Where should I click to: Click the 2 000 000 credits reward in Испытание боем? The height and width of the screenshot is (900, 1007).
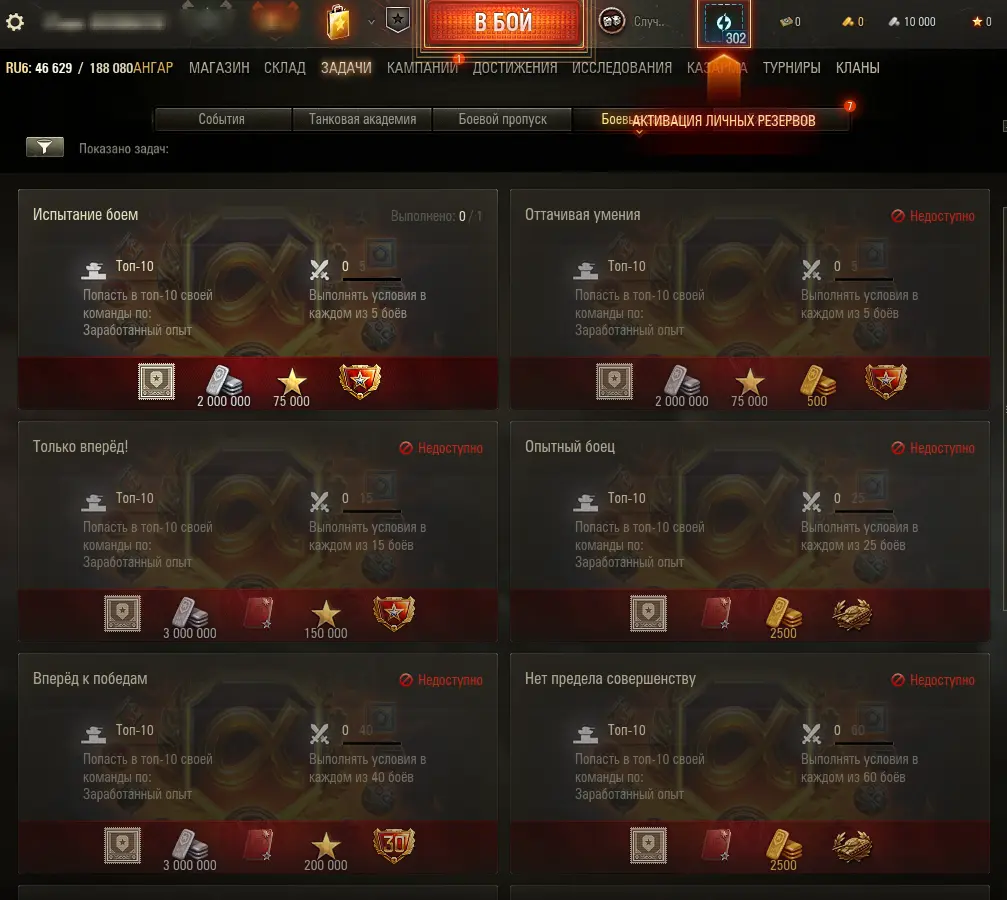223,386
